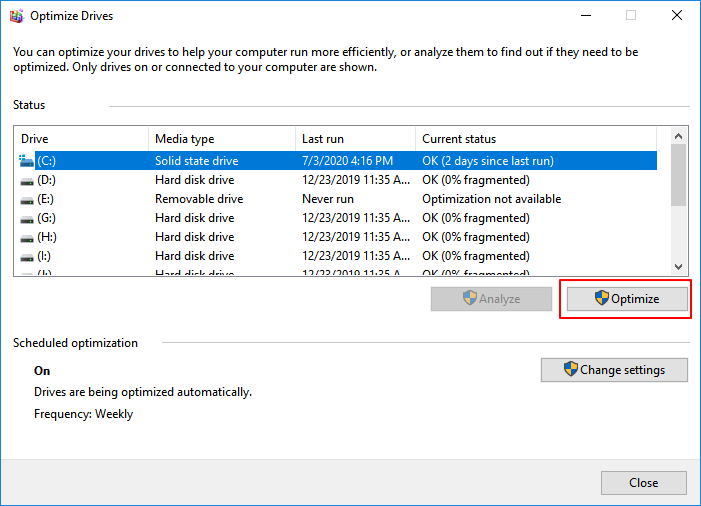The width and height of the screenshot is (701, 506).
Task: Click the D: hard disk drive icon
Action: (26, 180)
